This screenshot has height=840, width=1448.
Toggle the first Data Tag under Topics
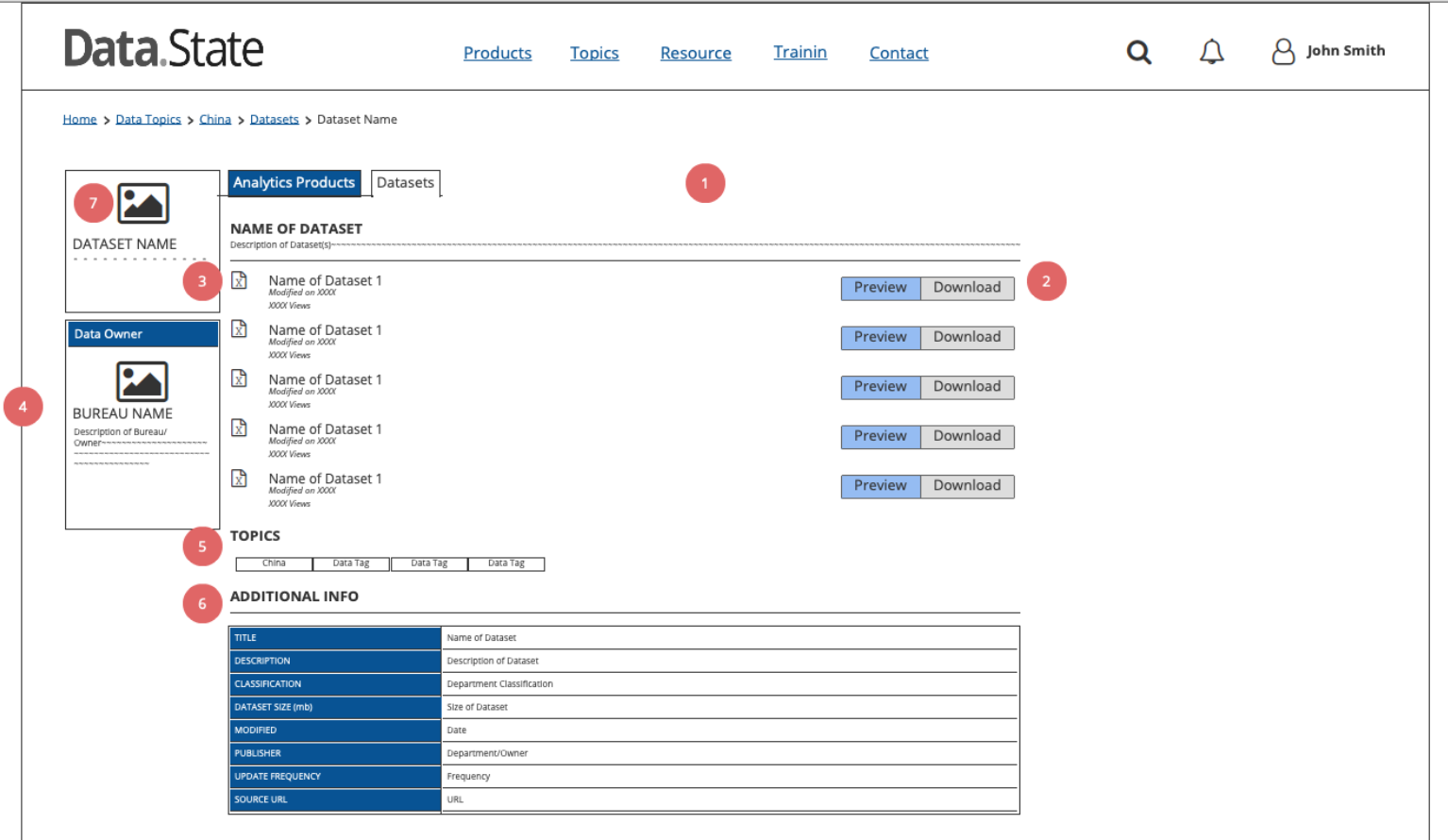pyautogui.click(x=350, y=563)
